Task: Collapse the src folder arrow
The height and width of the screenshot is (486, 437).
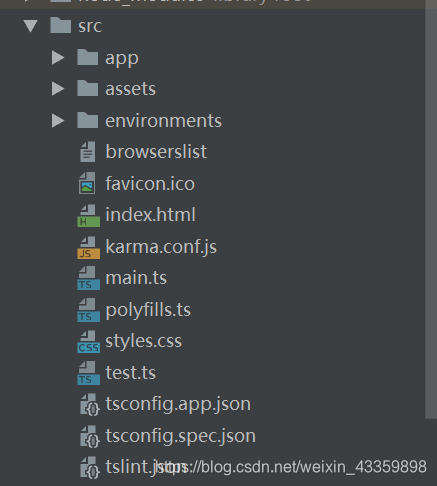Action: (31, 26)
